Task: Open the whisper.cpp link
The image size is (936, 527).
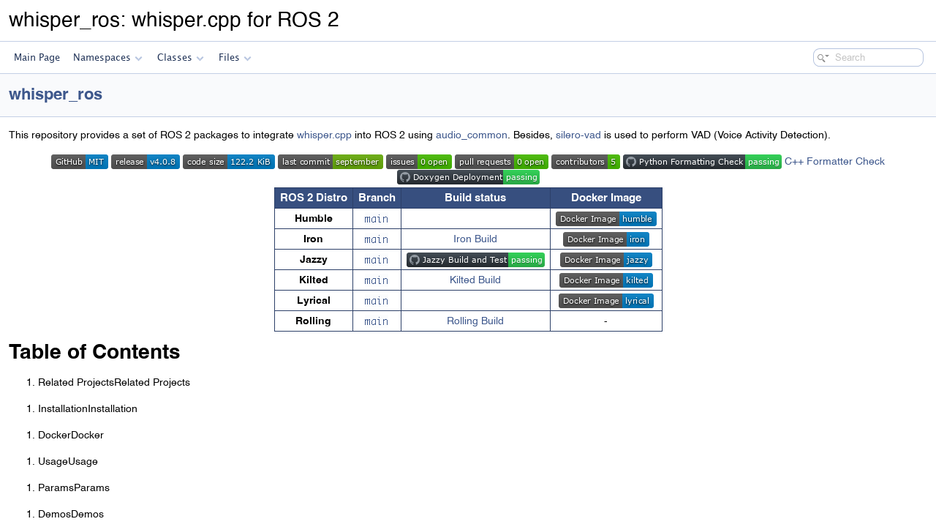Action: [324, 135]
